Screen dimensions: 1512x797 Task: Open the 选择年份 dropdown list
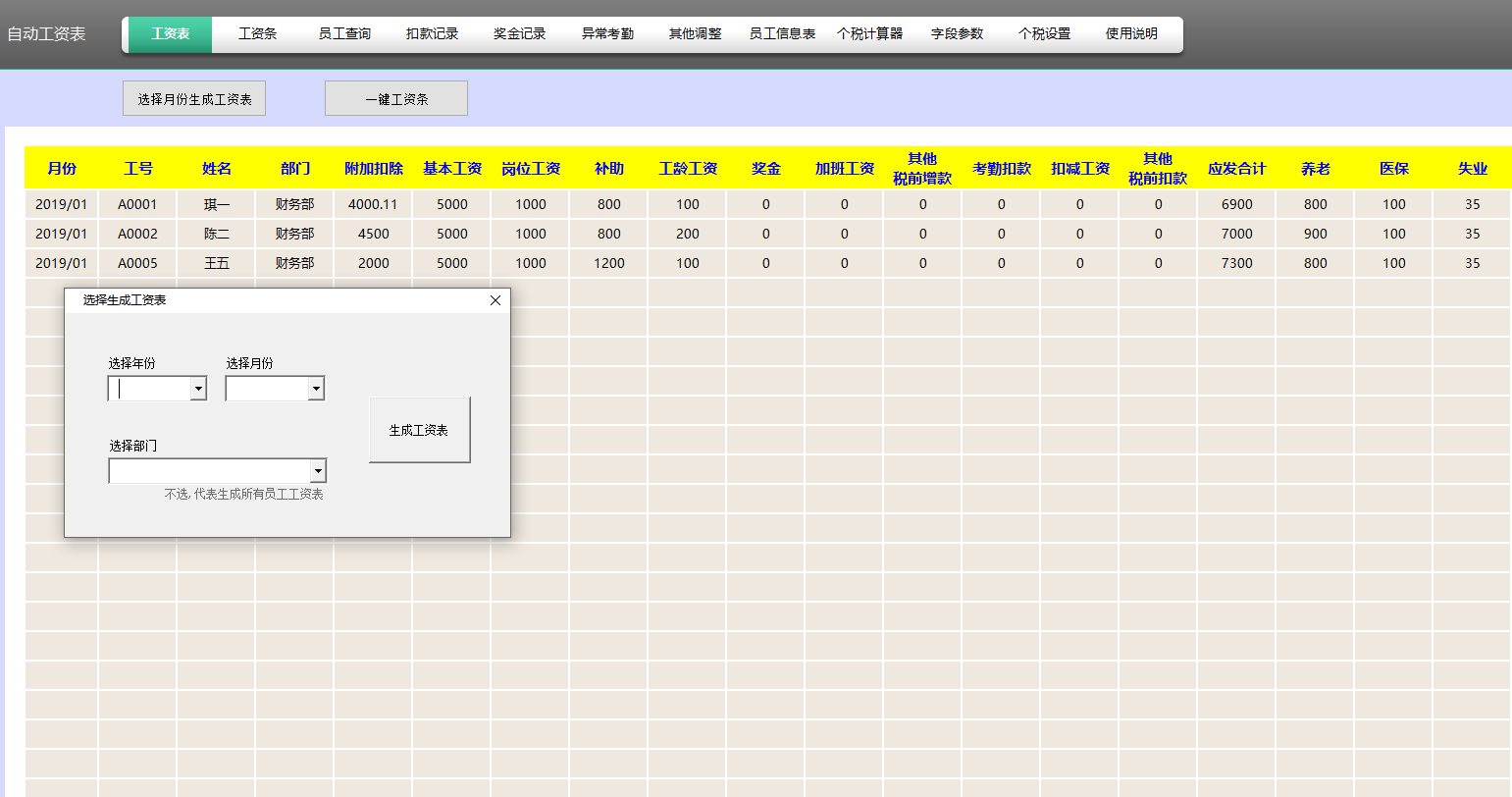(x=199, y=388)
